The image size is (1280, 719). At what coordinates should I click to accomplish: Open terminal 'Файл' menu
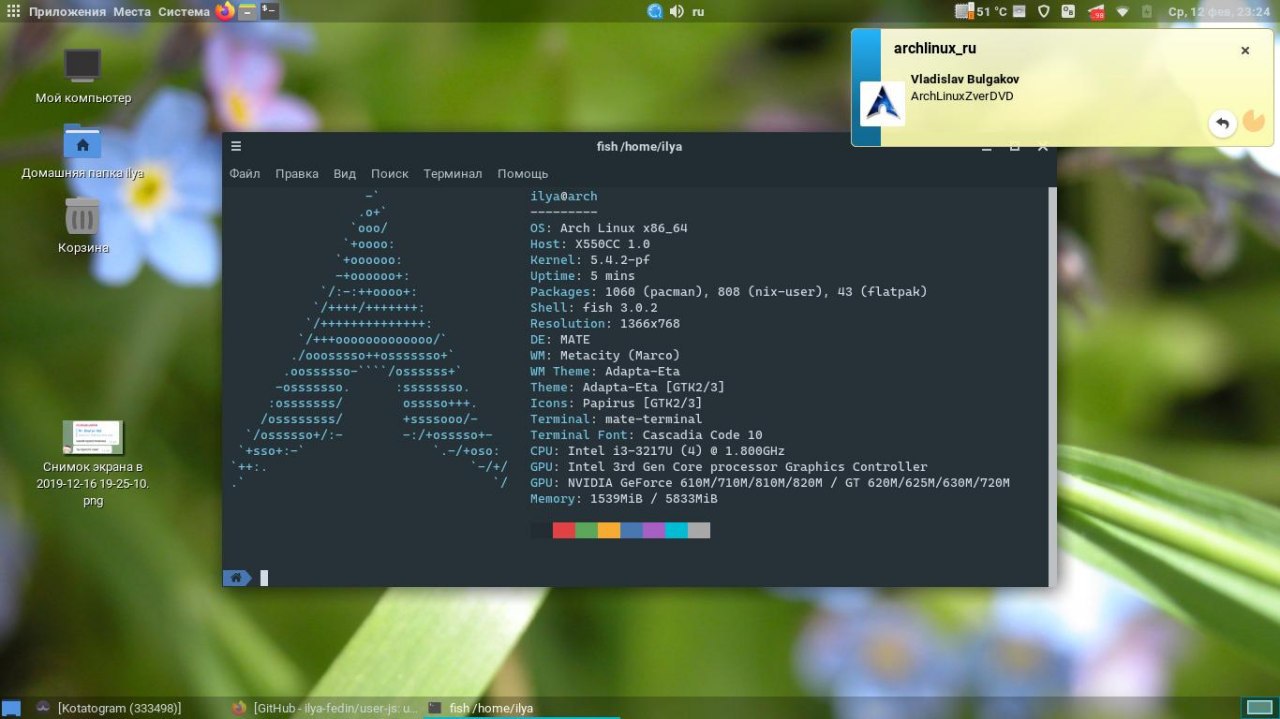[244, 173]
